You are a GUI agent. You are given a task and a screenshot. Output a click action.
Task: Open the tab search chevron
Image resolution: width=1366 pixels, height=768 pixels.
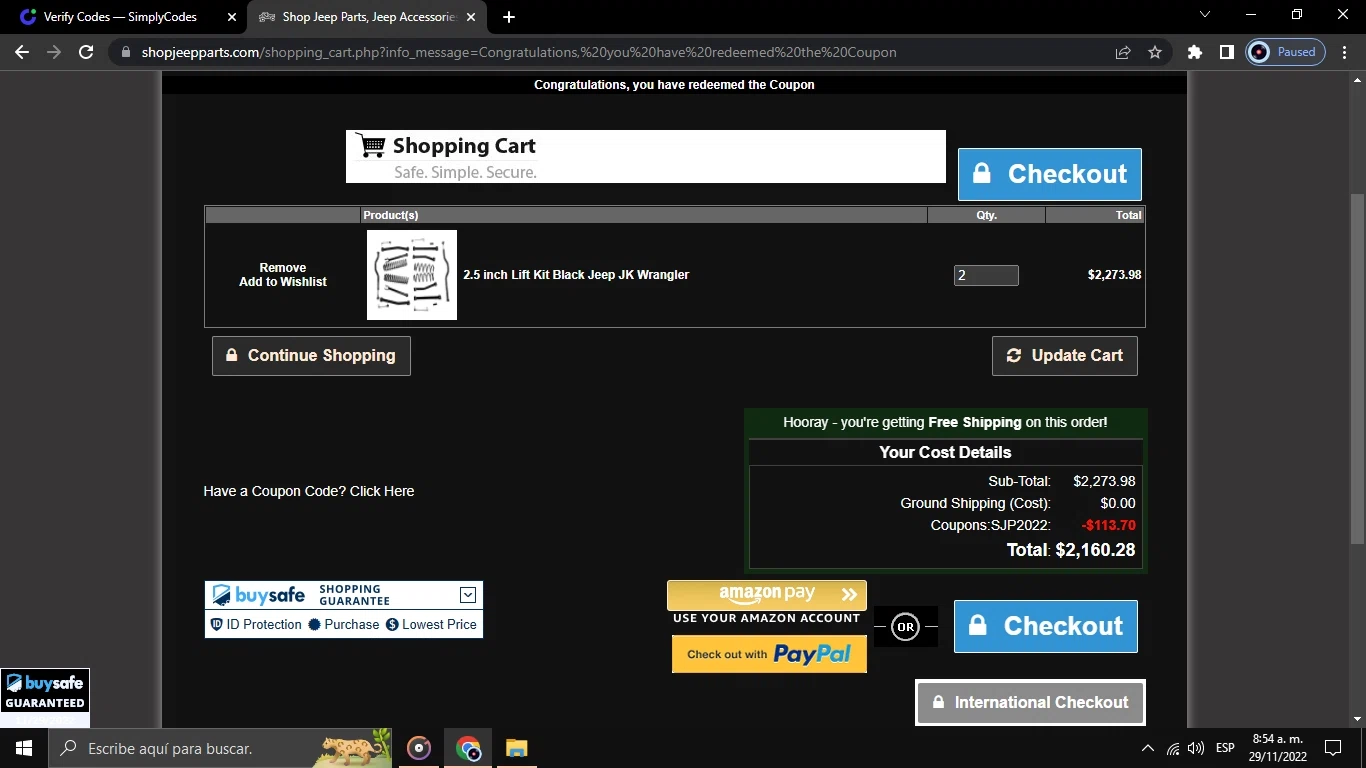tap(1205, 14)
